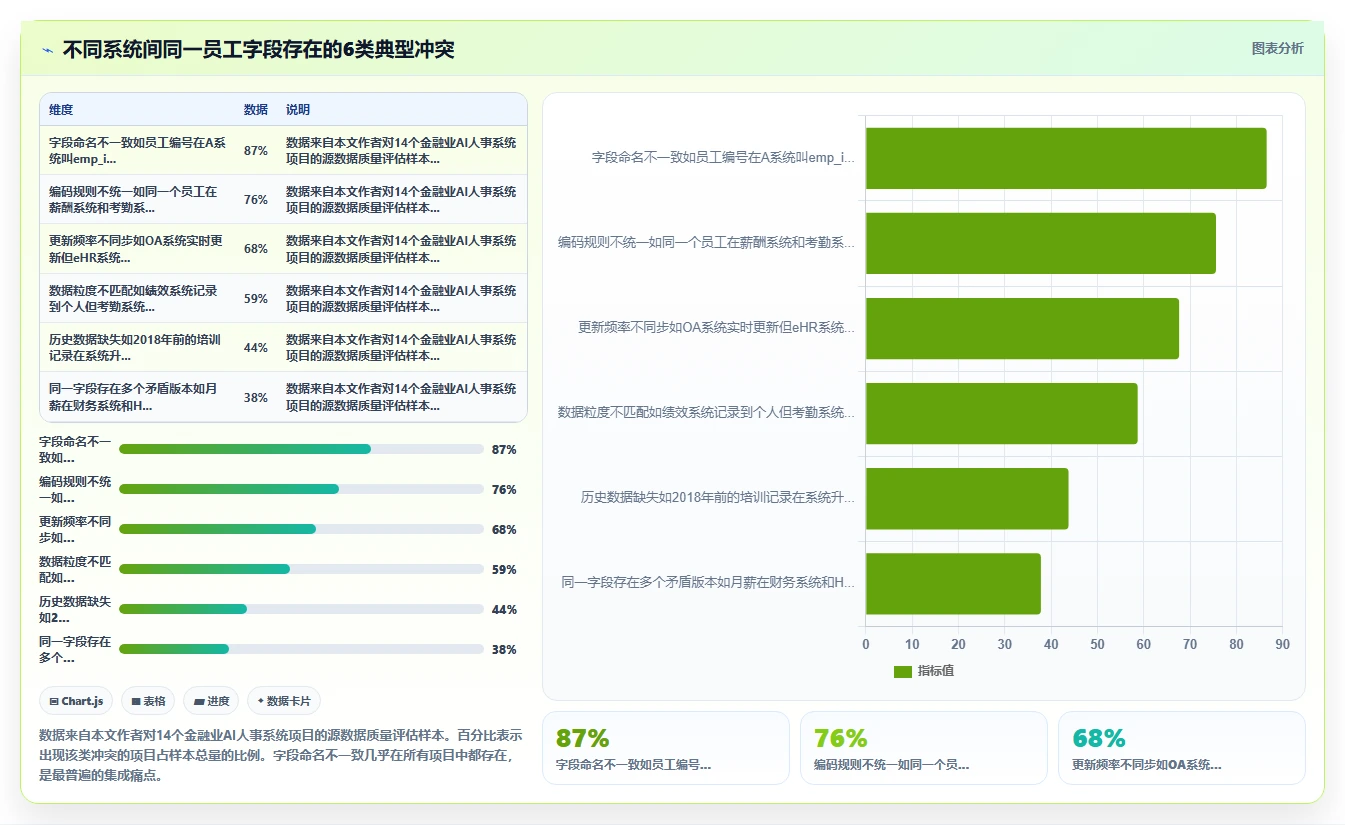Open the 68% 更新频率不同步 stat card
The width and height of the screenshot is (1345, 825).
click(x=1182, y=748)
